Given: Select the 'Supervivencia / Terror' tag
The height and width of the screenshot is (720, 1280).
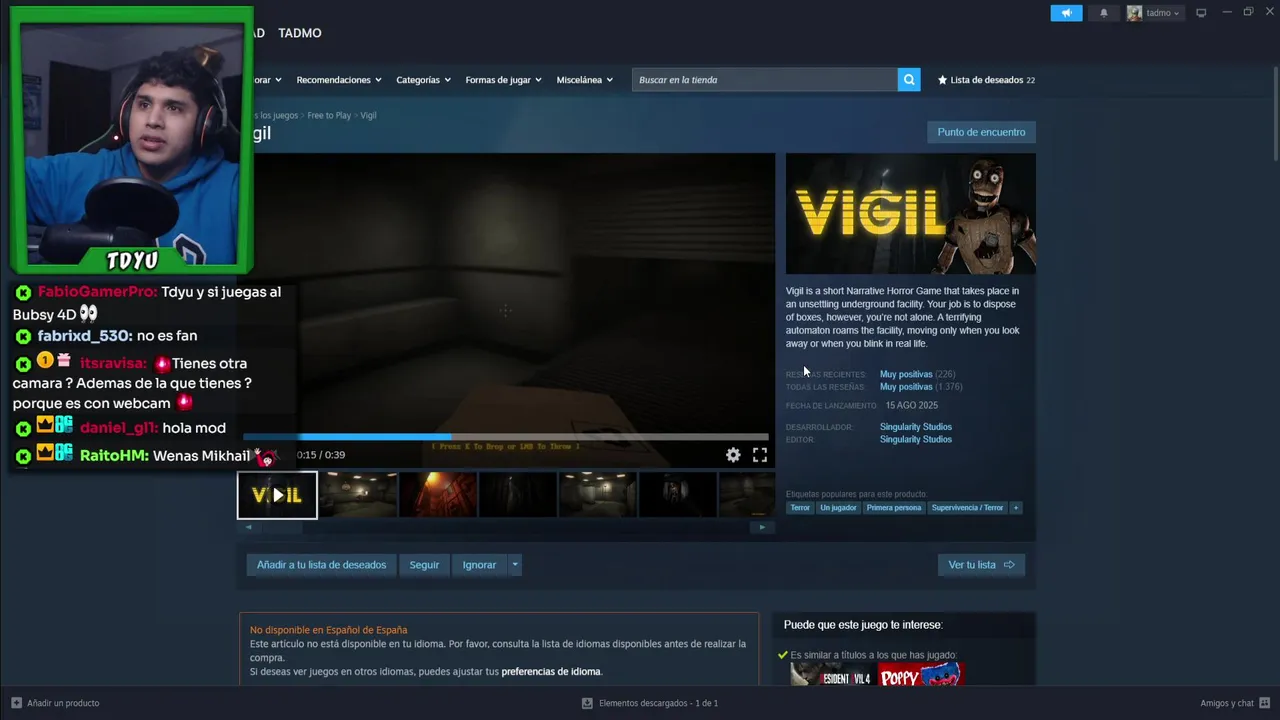Looking at the screenshot, I should point(967,508).
